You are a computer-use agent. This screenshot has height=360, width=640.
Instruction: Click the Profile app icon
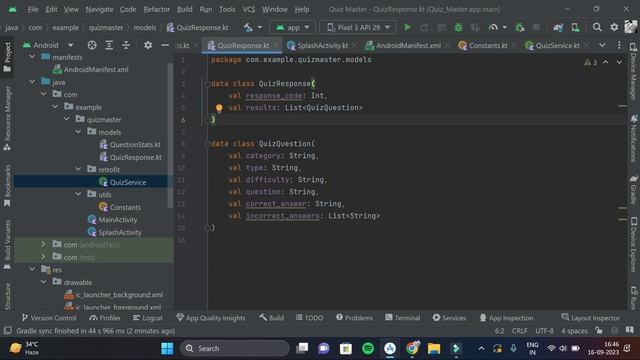coord(493,27)
